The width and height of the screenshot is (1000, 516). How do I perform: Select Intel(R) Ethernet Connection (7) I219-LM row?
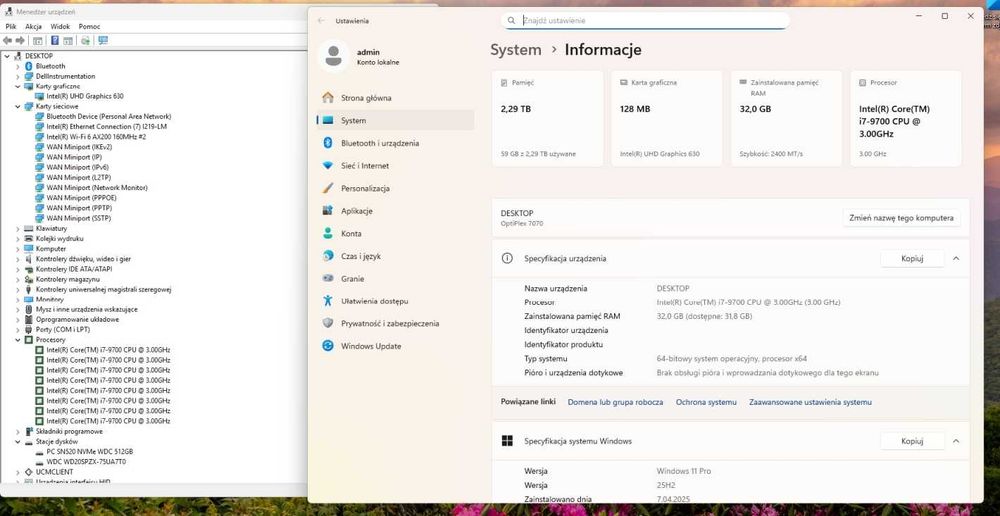pos(107,126)
